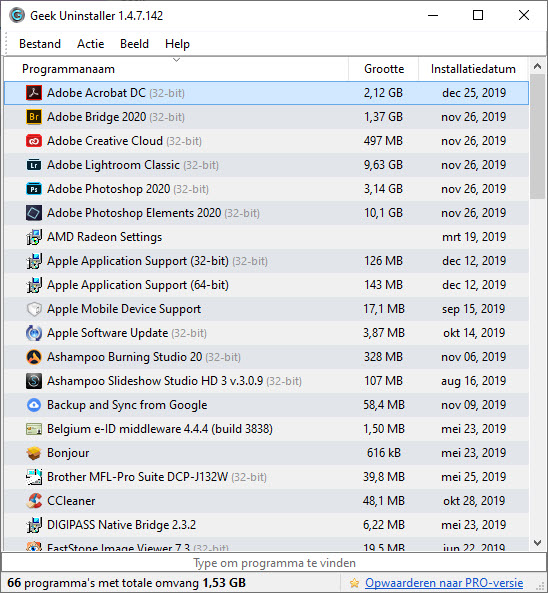548x593 pixels.
Task: Click the Apple Mobile Device Support shield icon
Action: (x=34, y=309)
